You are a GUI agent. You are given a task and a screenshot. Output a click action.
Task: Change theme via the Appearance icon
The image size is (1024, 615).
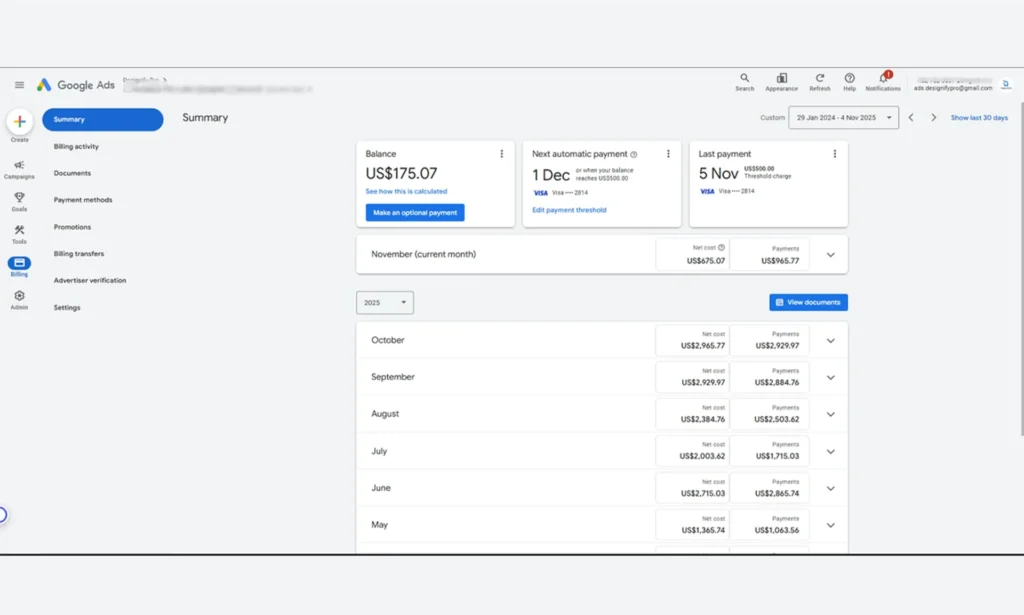(782, 78)
